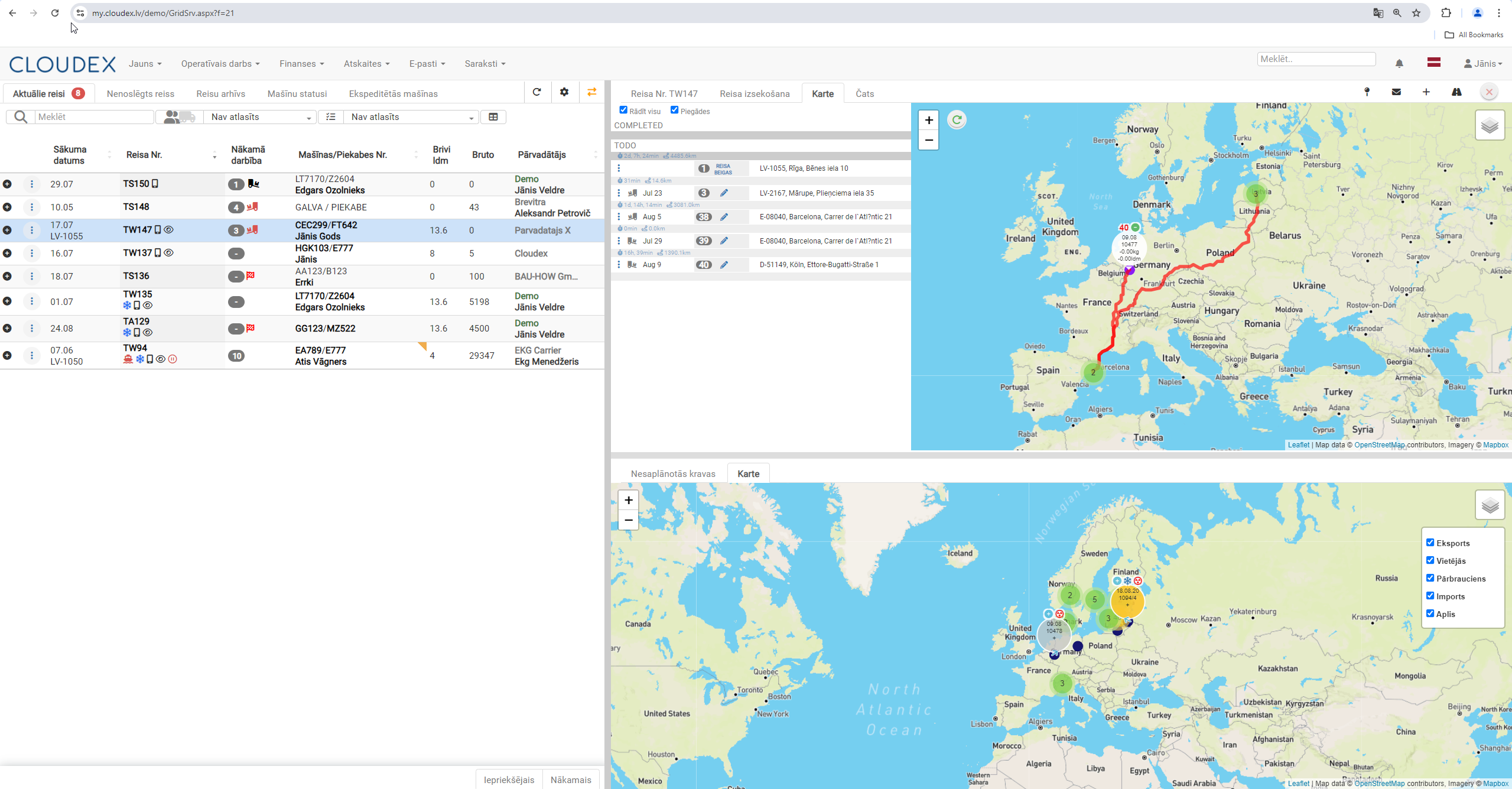Open the Operatīvais darbs dropdown menu
Screen dimensions: 1512x789
[x=220, y=64]
